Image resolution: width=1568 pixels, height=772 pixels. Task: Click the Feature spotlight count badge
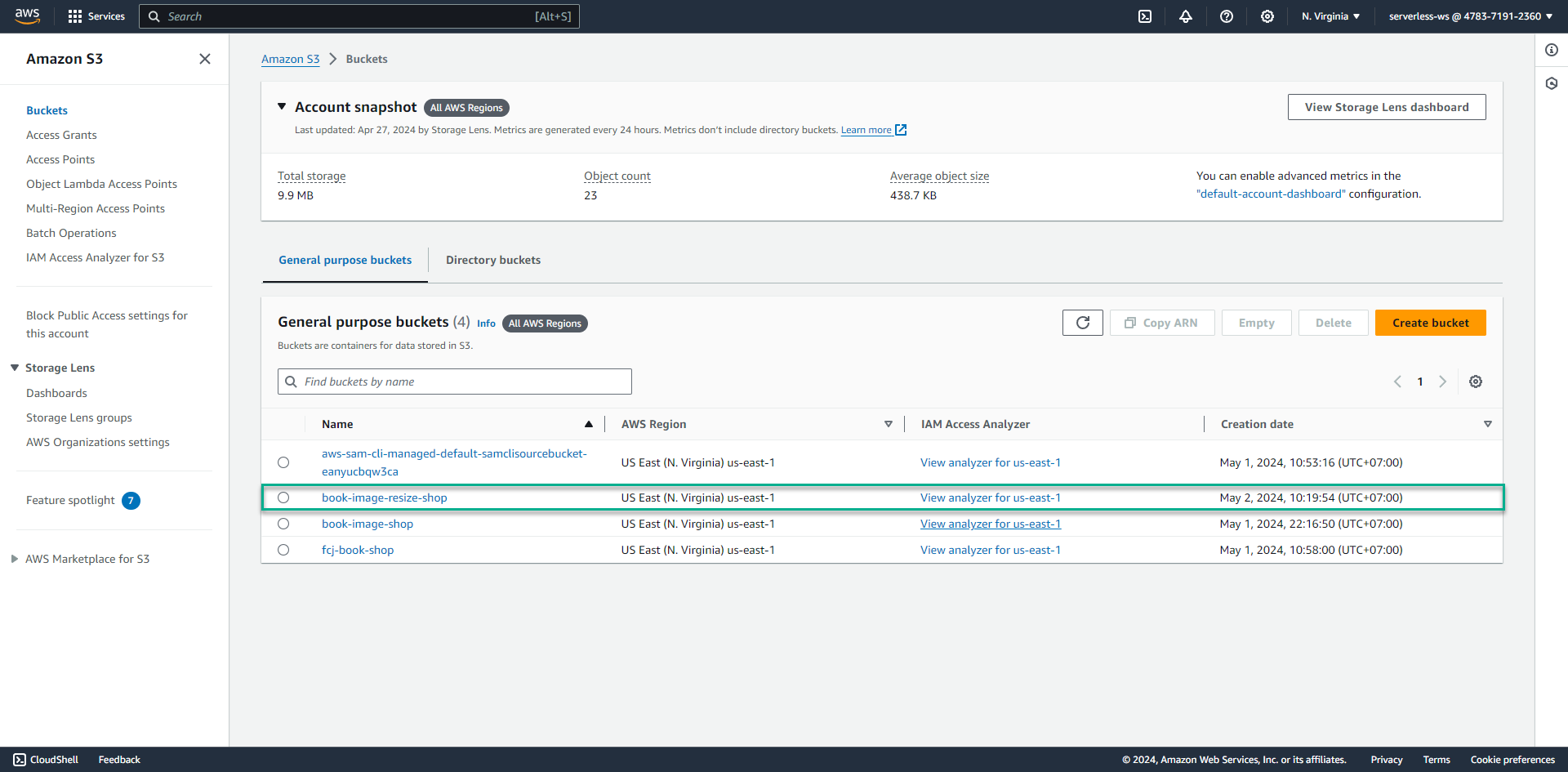pos(131,501)
